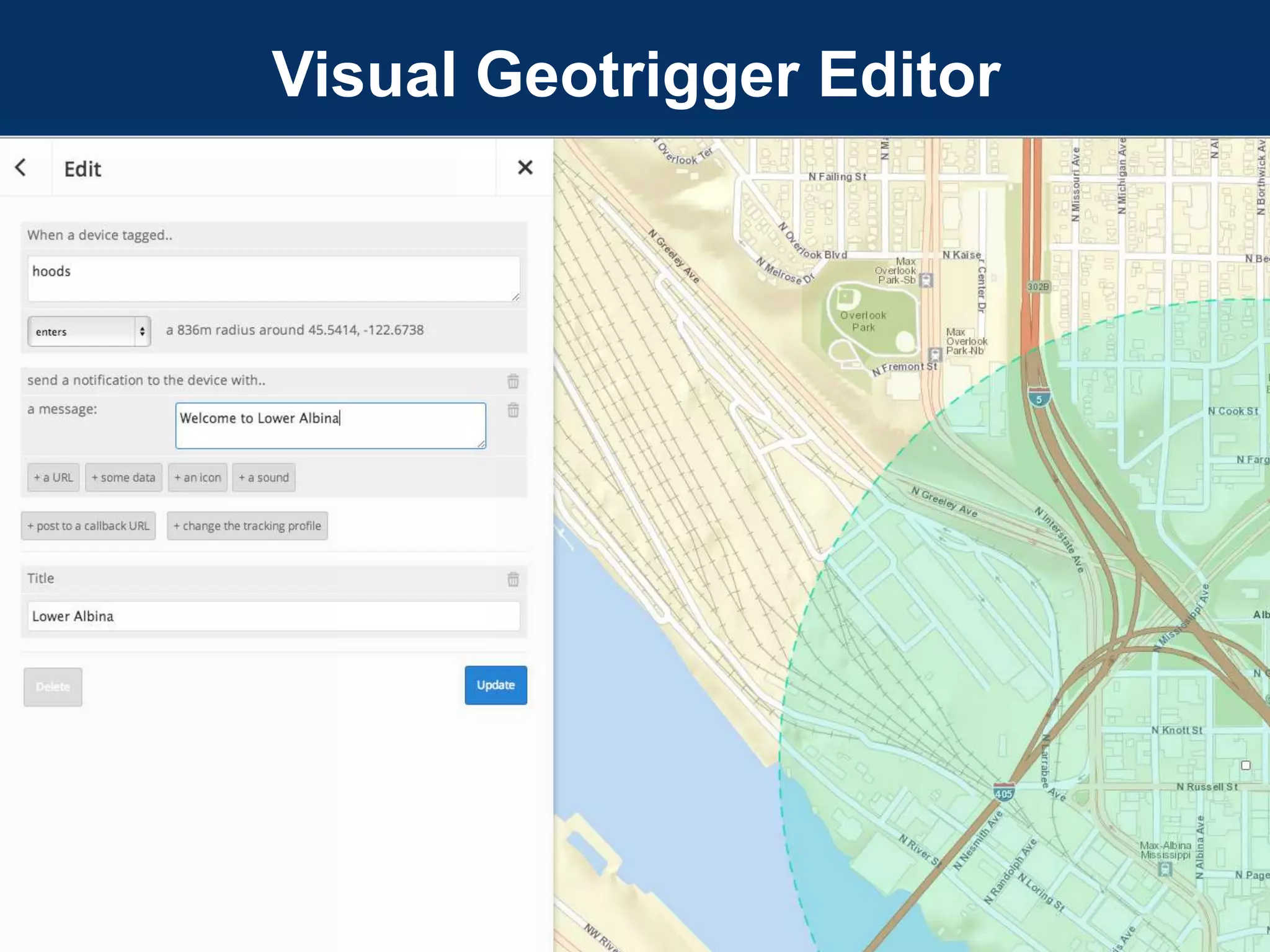Add an icon to the notification
Screen dimensions: 1270x952
pos(198,477)
